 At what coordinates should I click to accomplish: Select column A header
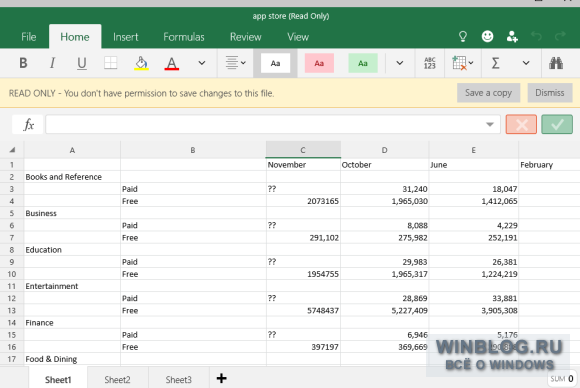pos(72,150)
